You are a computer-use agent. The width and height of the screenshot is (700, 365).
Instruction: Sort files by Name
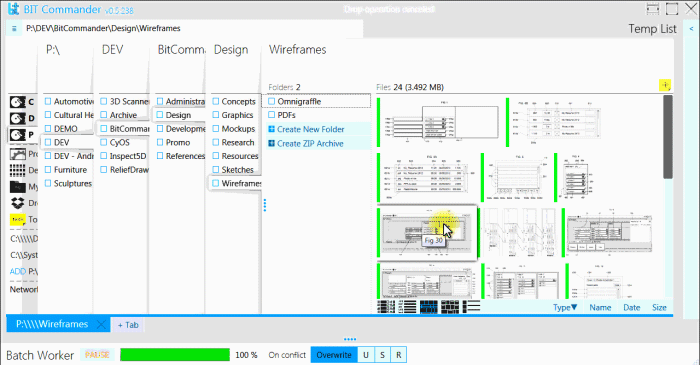coord(600,307)
